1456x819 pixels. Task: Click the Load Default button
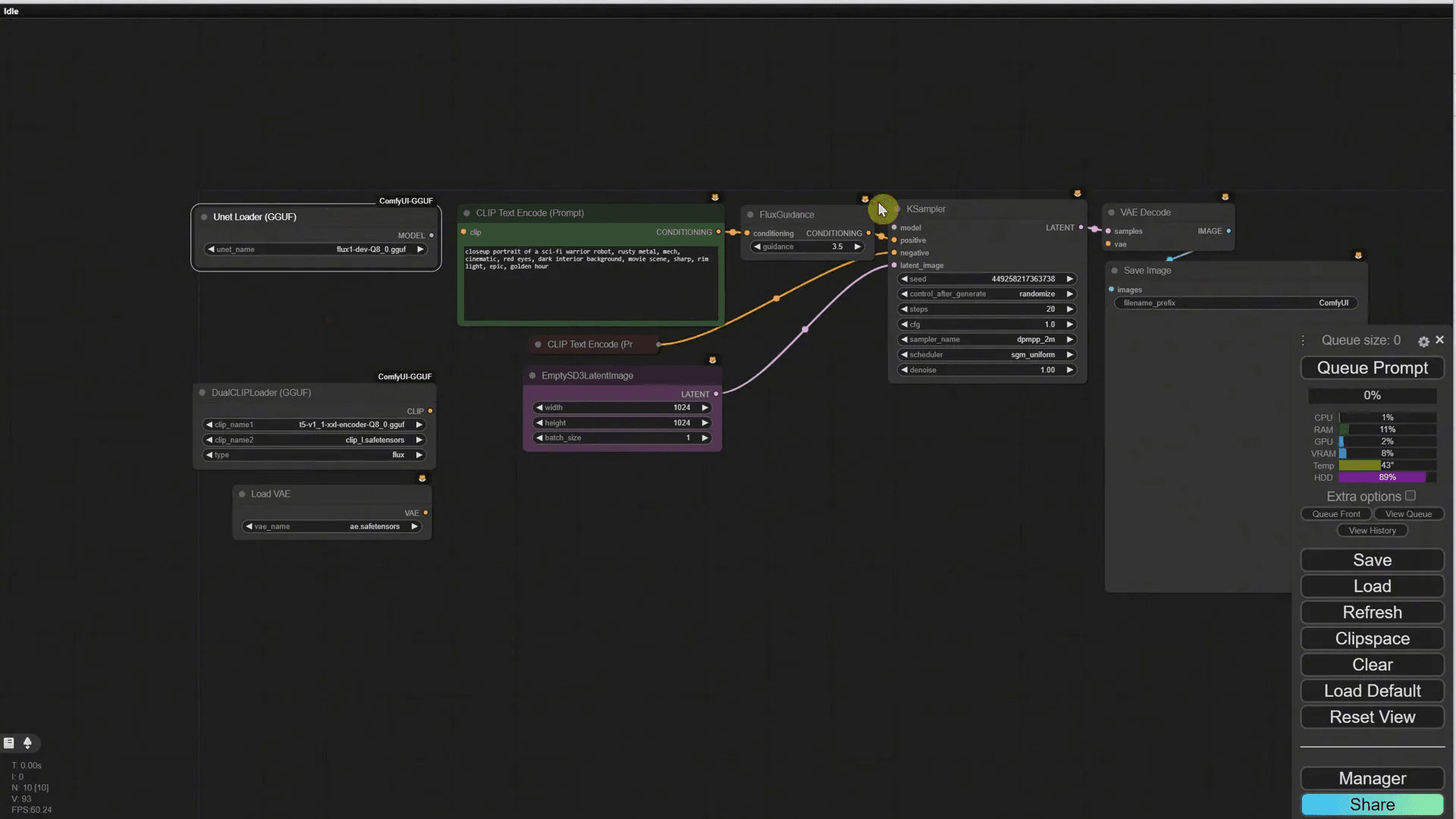pos(1372,691)
